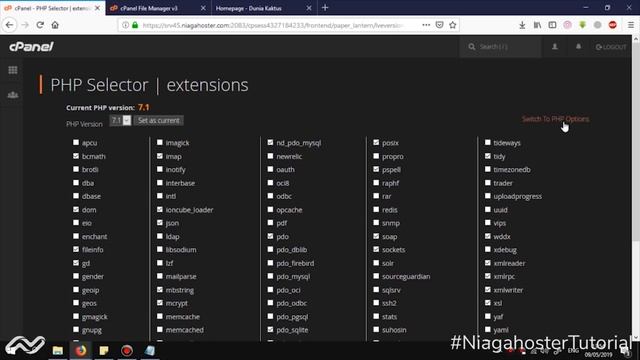Click the 'gmagick' extension label

click(95, 317)
